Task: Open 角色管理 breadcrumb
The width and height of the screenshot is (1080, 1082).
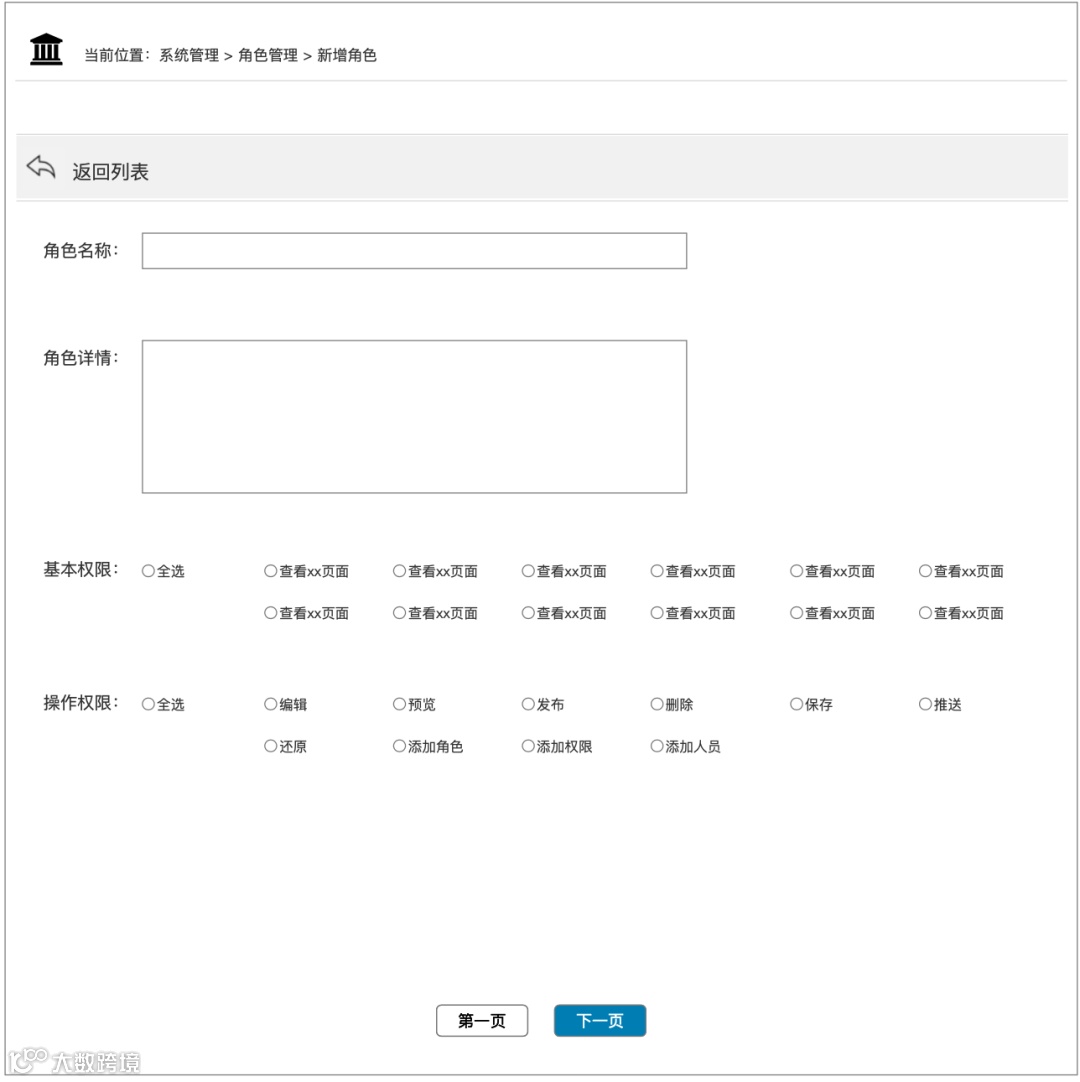Action: click(268, 55)
